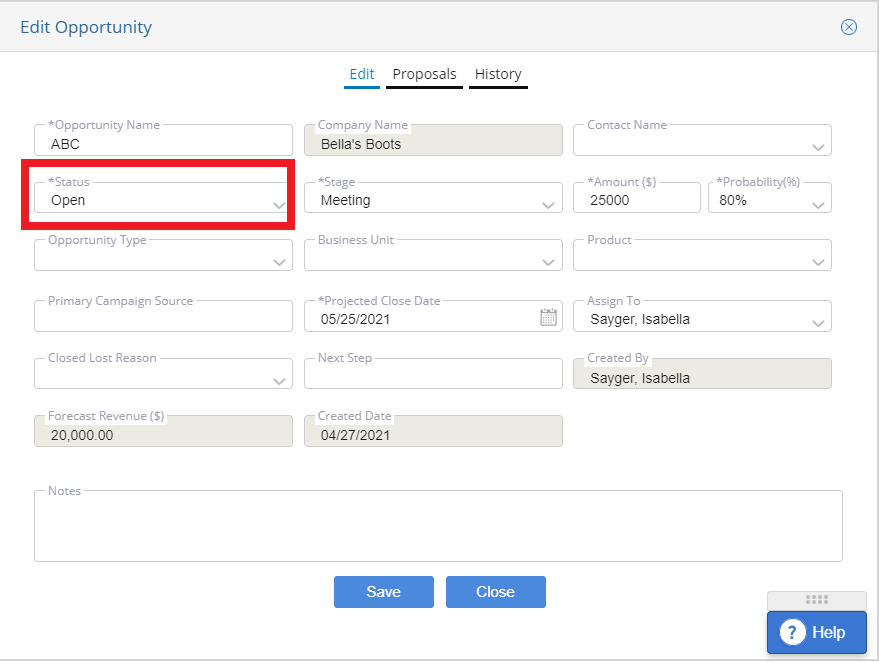Expand the Assign To dropdown
This screenshot has height=671, width=879.
[x=702, y=316]
